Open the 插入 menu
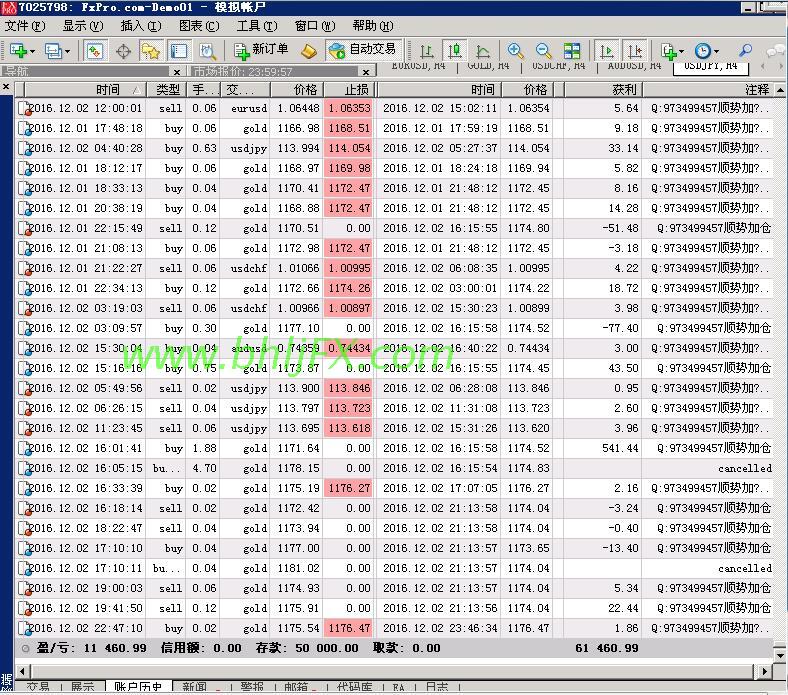 click(x=141, y=26)
